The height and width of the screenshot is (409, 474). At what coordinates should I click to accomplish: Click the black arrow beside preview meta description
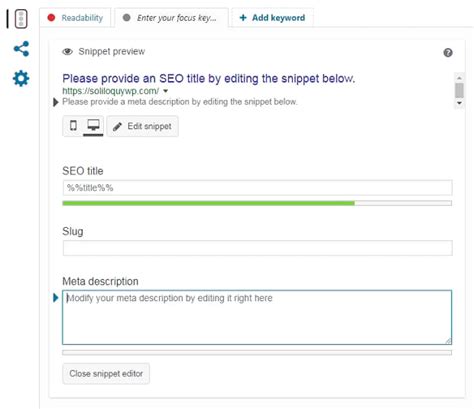(x=56, y=102)
